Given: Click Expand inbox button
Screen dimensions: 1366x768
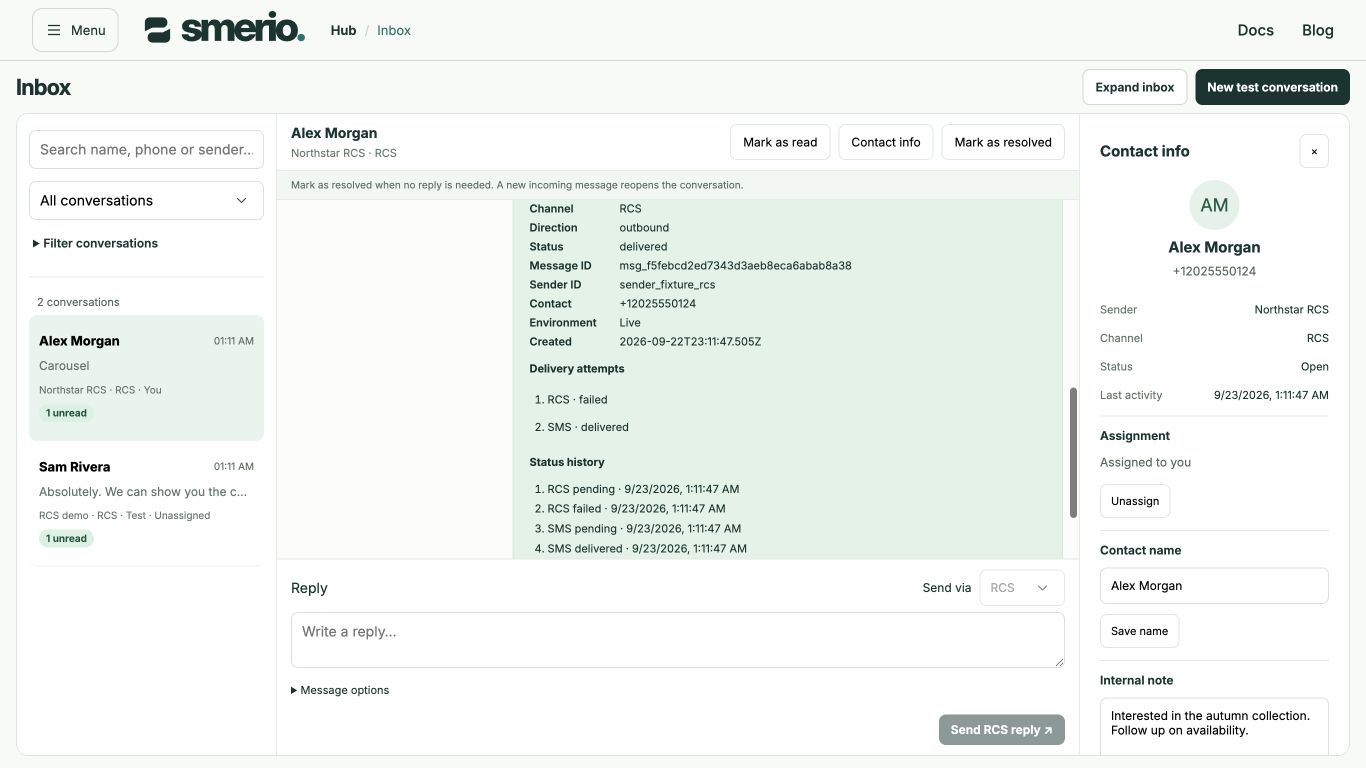Looking at the screenshot, I should 1135,87.
